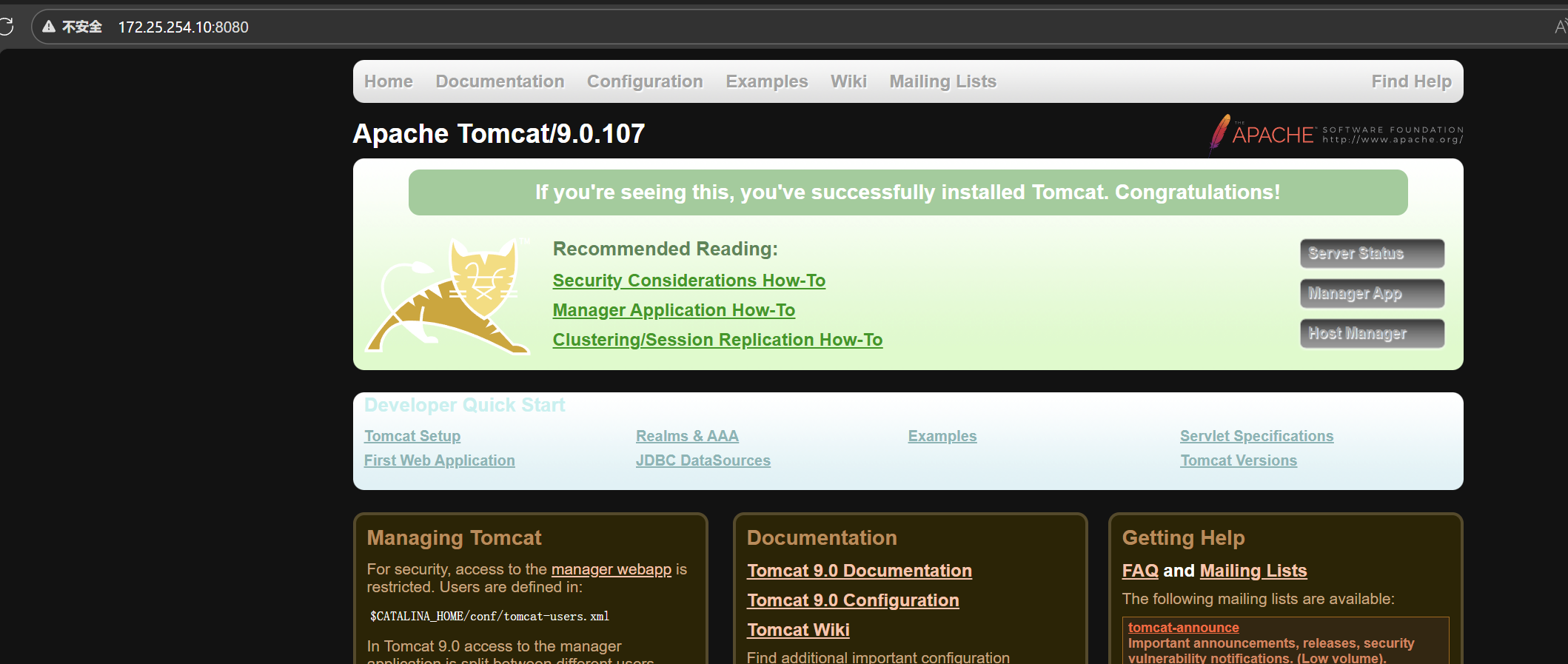Open the Tomcat Versions link
This screenshot has width=1568, height=664.
(x=1239, y=460)
